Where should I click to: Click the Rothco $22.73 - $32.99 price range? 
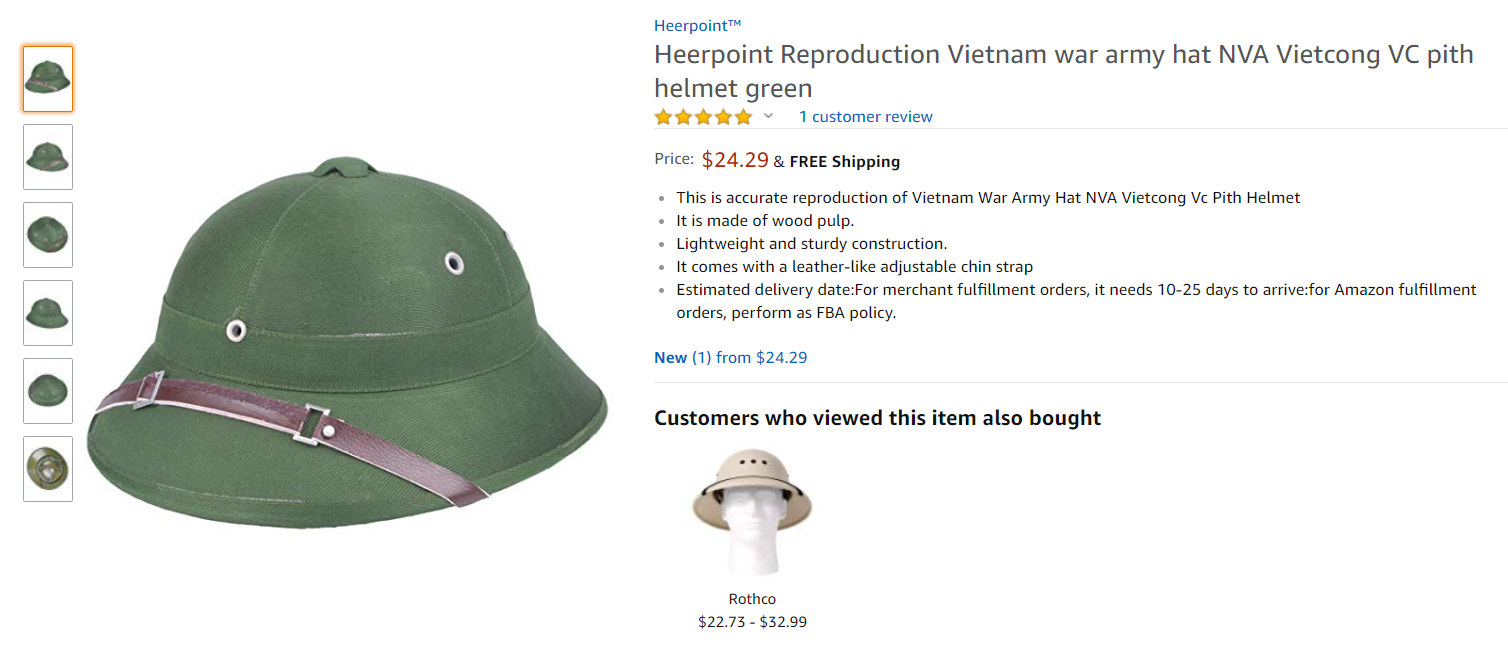[752, 622]
